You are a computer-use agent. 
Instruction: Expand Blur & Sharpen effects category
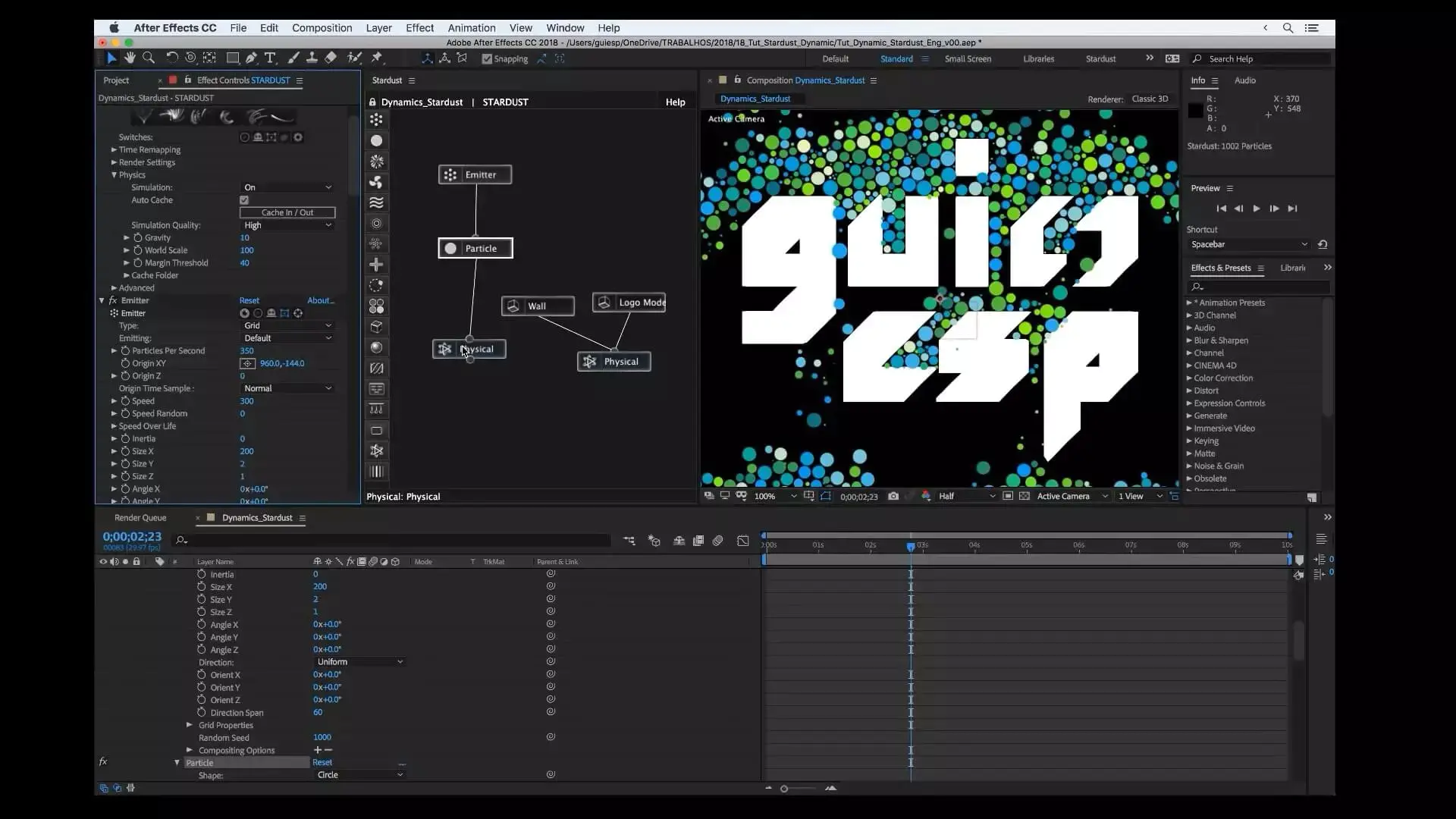coord(1190,340)
